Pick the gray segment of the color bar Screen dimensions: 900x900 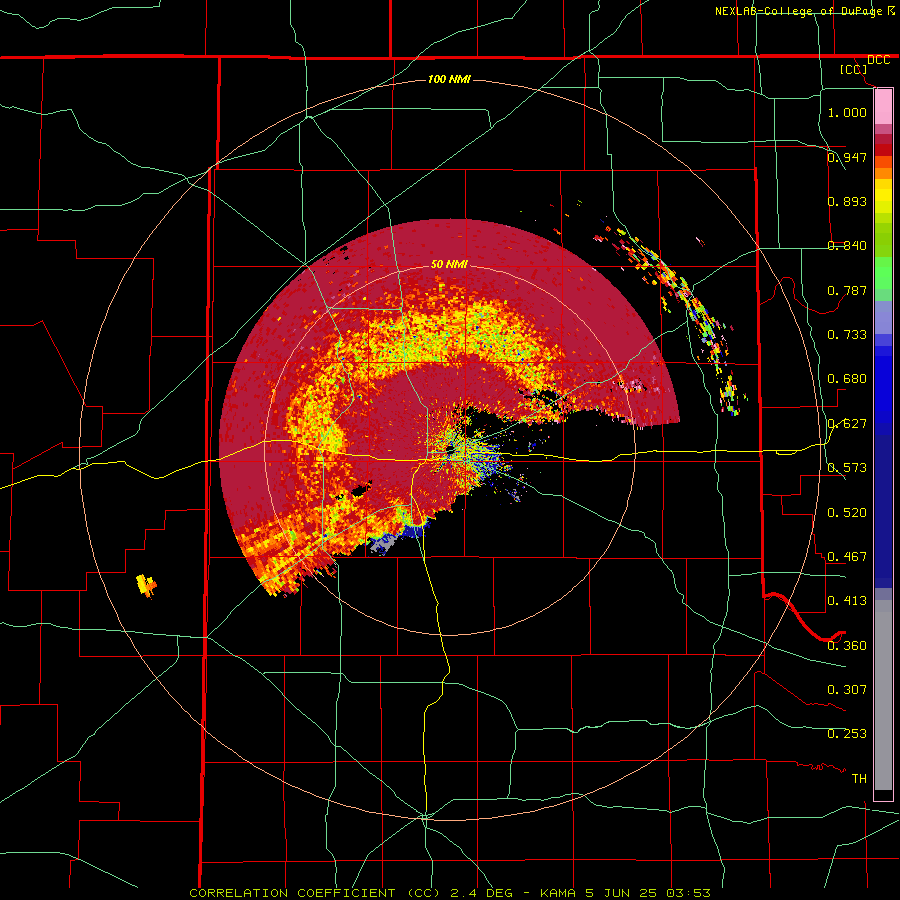pyautogui.click(x=883, y=695)
